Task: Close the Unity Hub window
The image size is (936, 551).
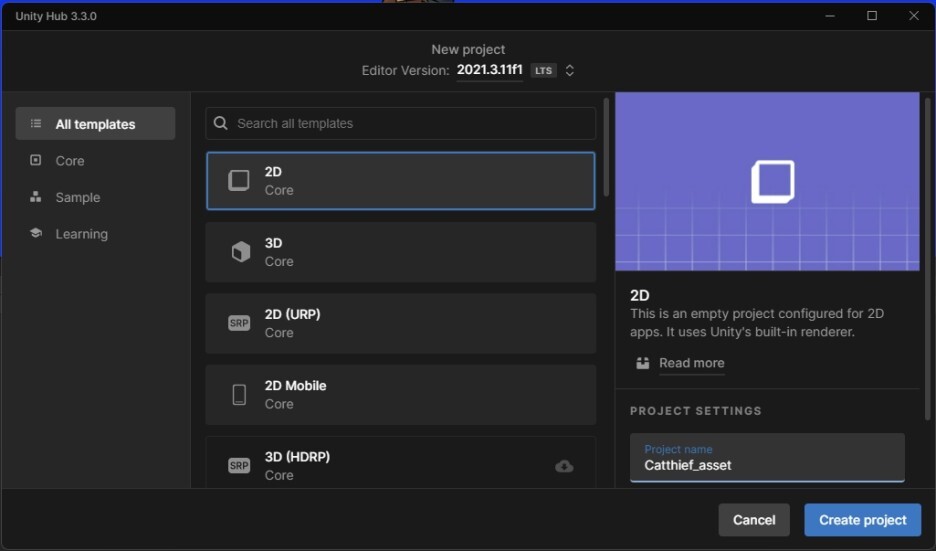Action: coord(914,16)
